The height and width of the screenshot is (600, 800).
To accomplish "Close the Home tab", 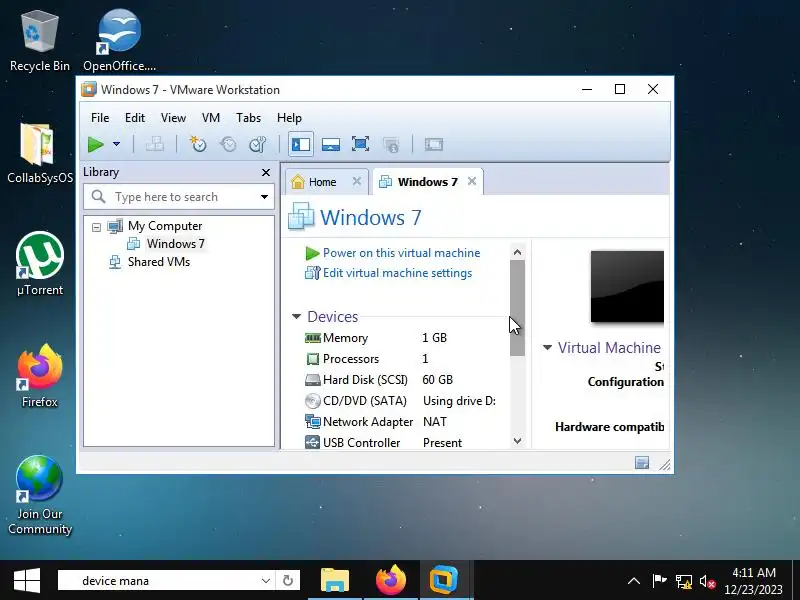I will 357,181.
